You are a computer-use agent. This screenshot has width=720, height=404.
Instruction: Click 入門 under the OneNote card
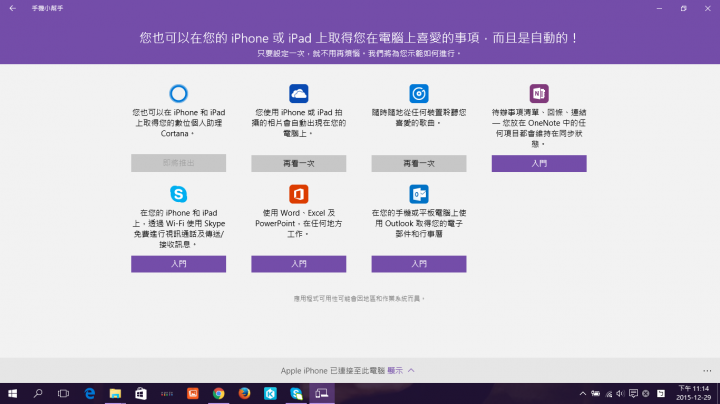(x=539, y=163)
